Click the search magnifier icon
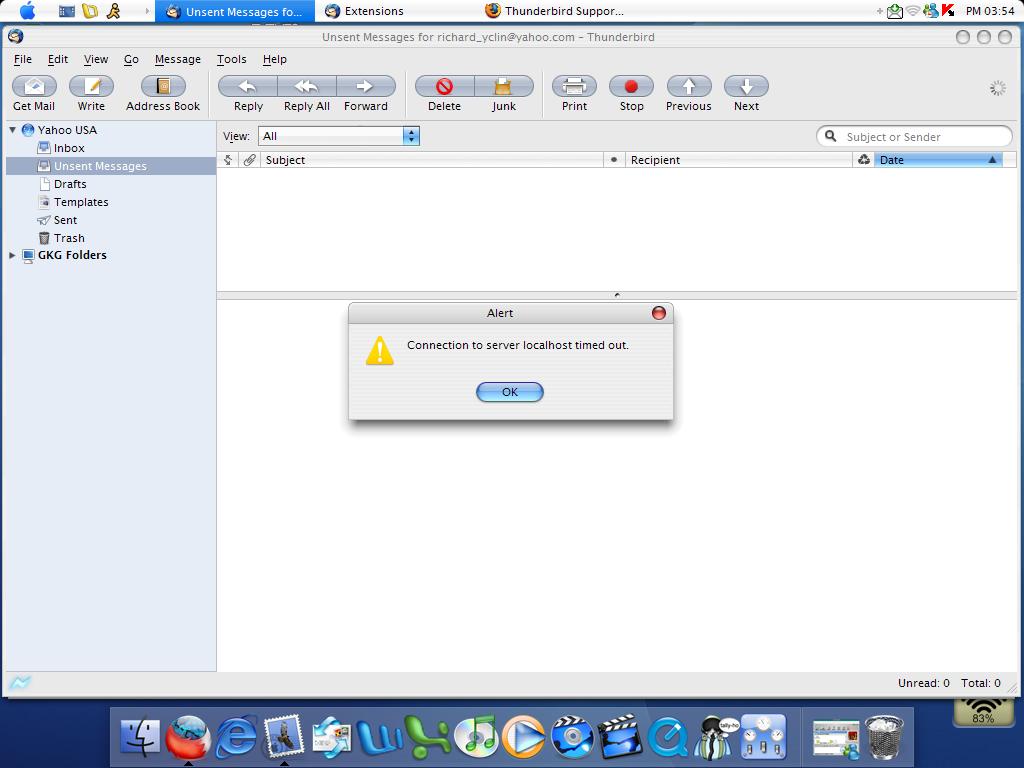The image size is (1024, 768). (831, 136)
